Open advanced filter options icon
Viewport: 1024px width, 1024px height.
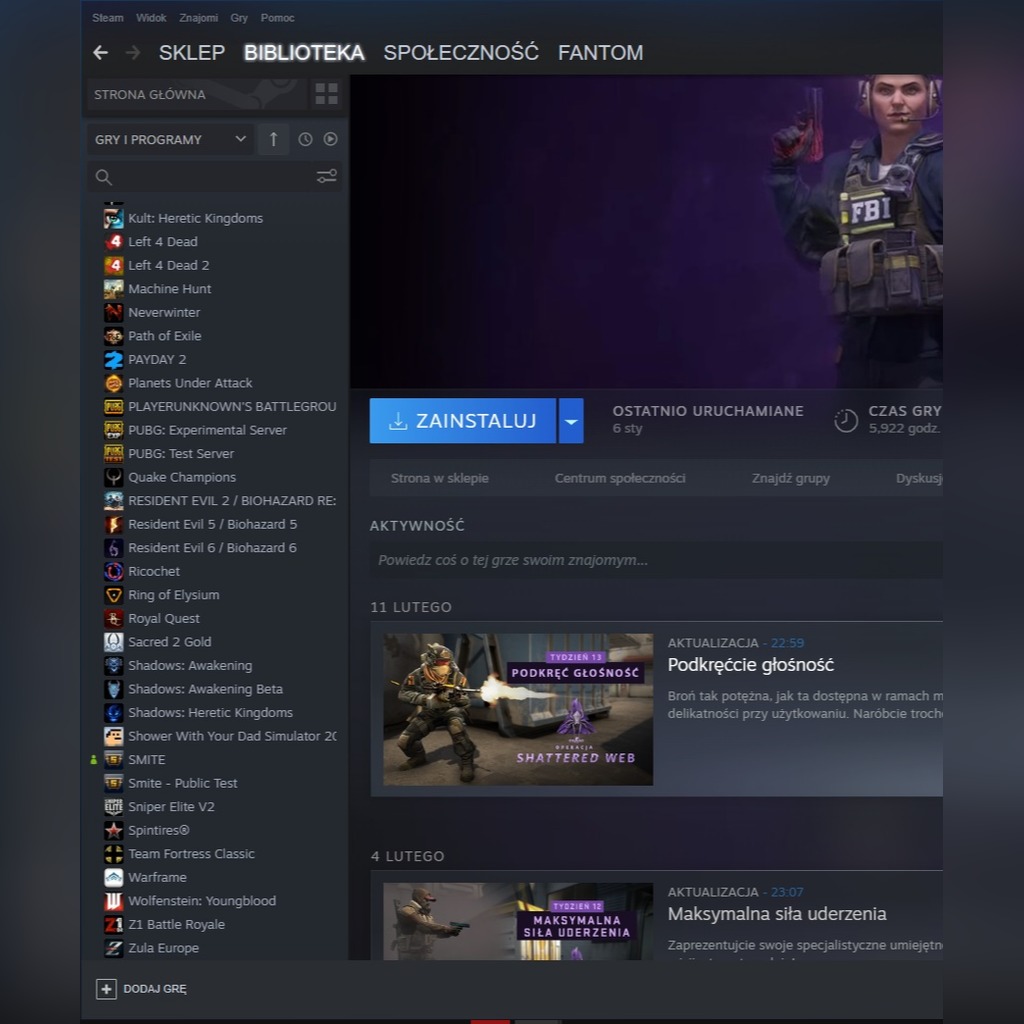(x=327, y=176)
